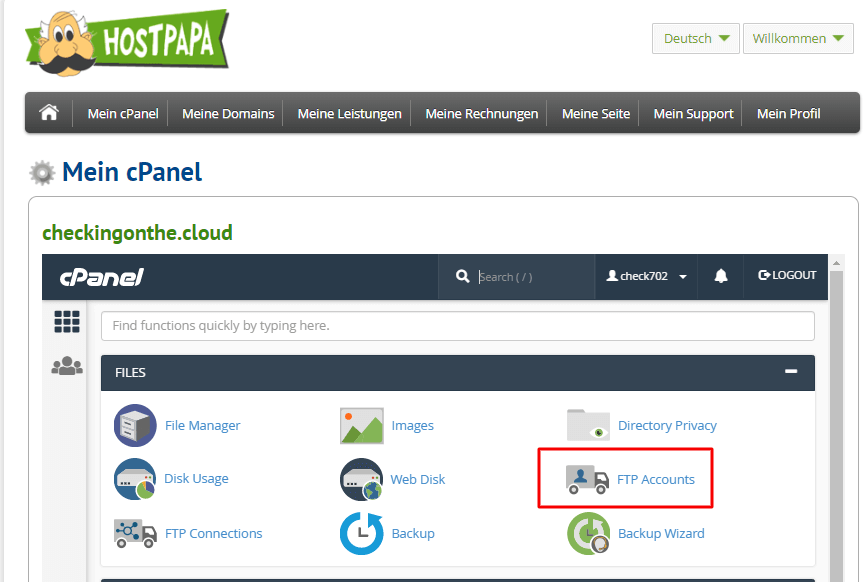Click the grid apps icon in sidebar
Screen dimensions: 865x582
pos(67,322)
